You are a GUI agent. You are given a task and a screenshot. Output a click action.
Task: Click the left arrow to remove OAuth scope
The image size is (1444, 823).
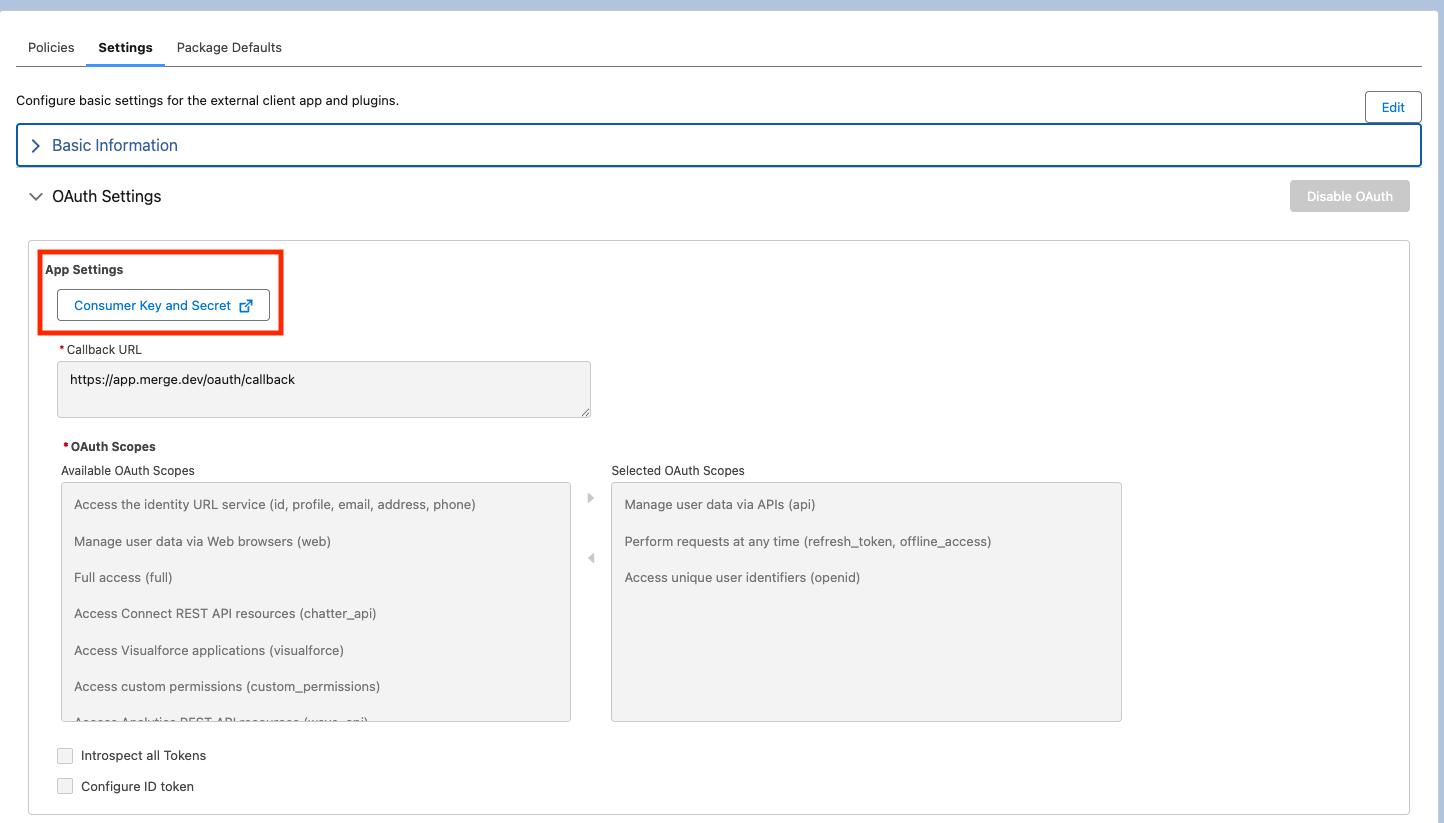click(591, 558)
